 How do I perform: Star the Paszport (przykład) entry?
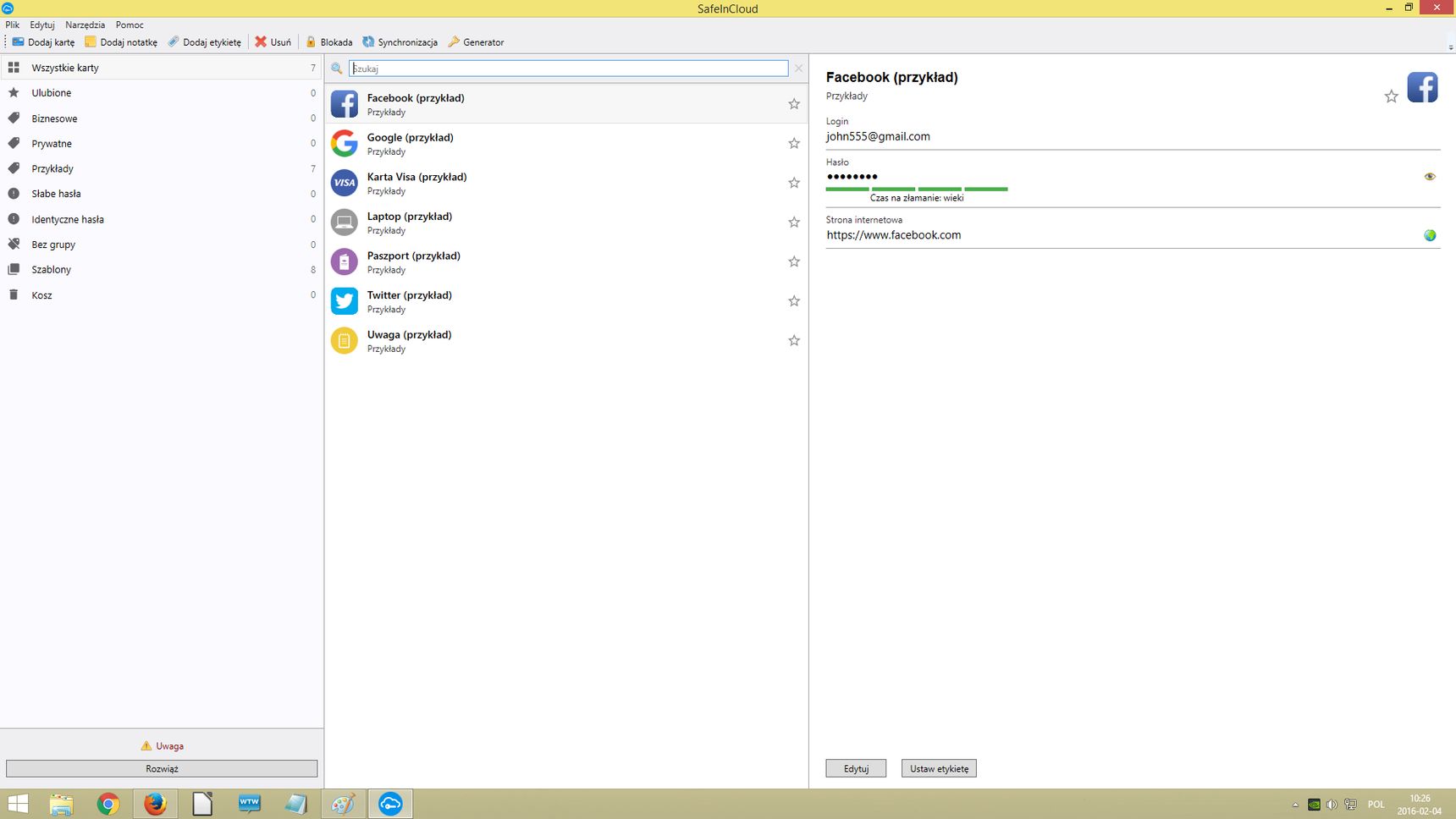pyautogui.click(x=794, y=261)
